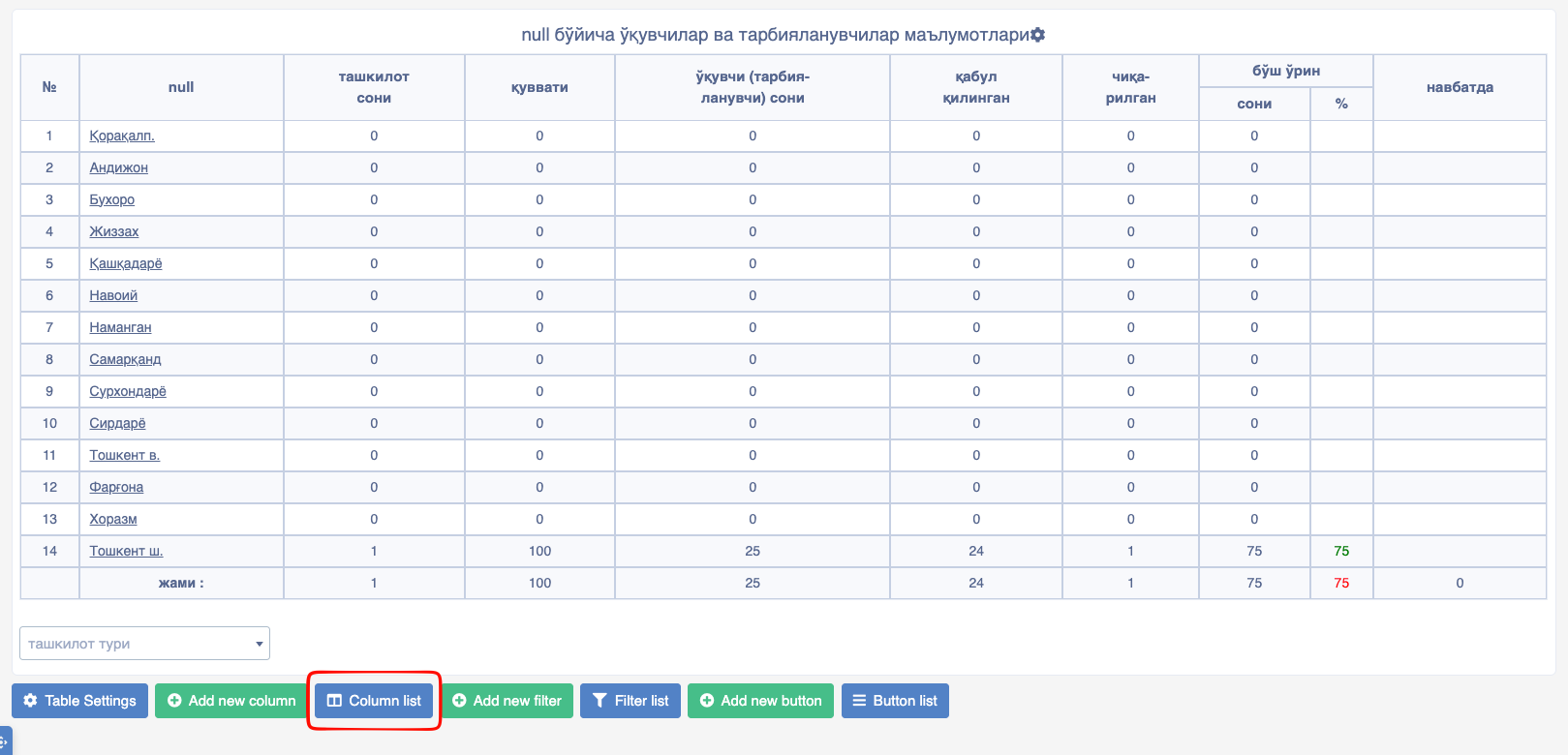Open the drag handle icon at bottom-left edge
The width and height of the screenshot is (1568, 755).
click(x=5, y=741)
